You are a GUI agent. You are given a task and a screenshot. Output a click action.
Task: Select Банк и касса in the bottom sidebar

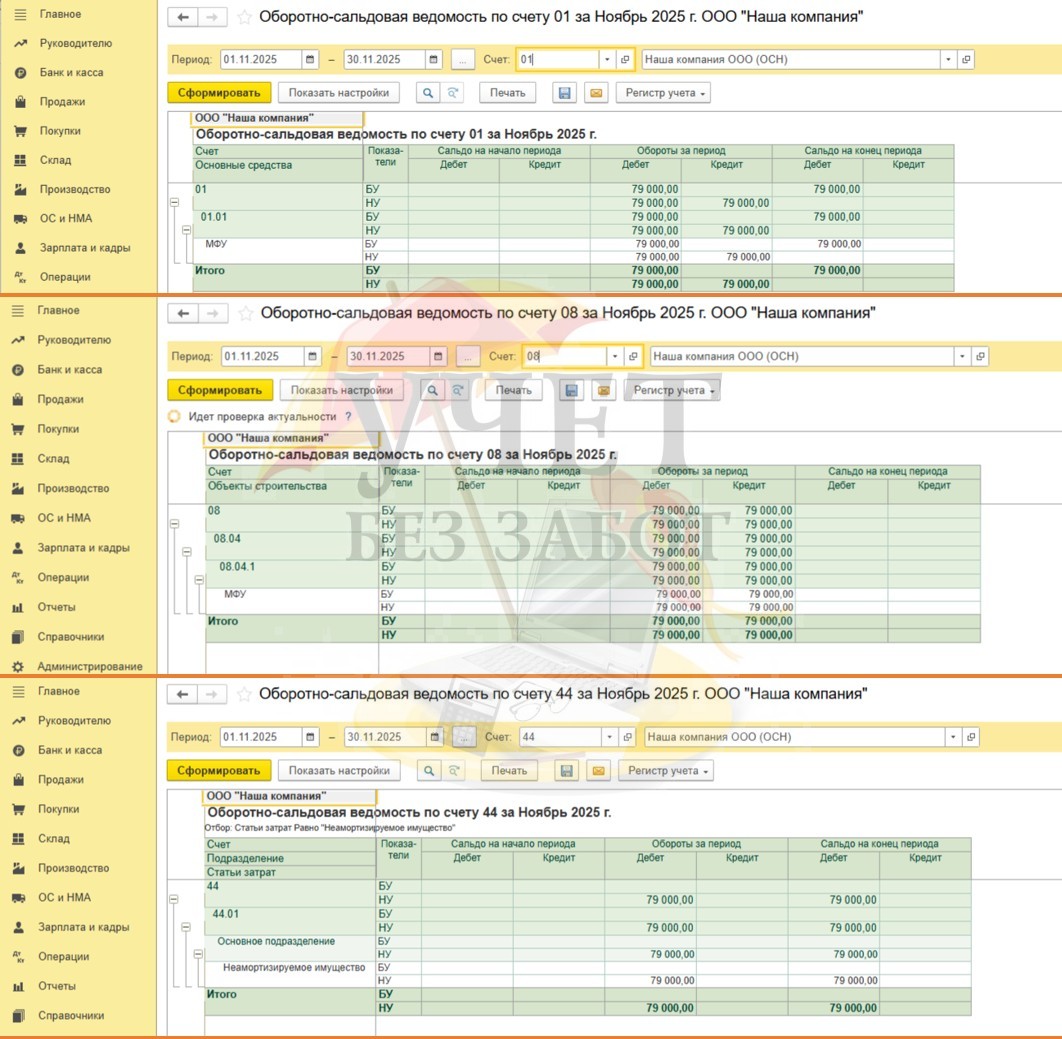pyautogui.click(x=70, y=750)
